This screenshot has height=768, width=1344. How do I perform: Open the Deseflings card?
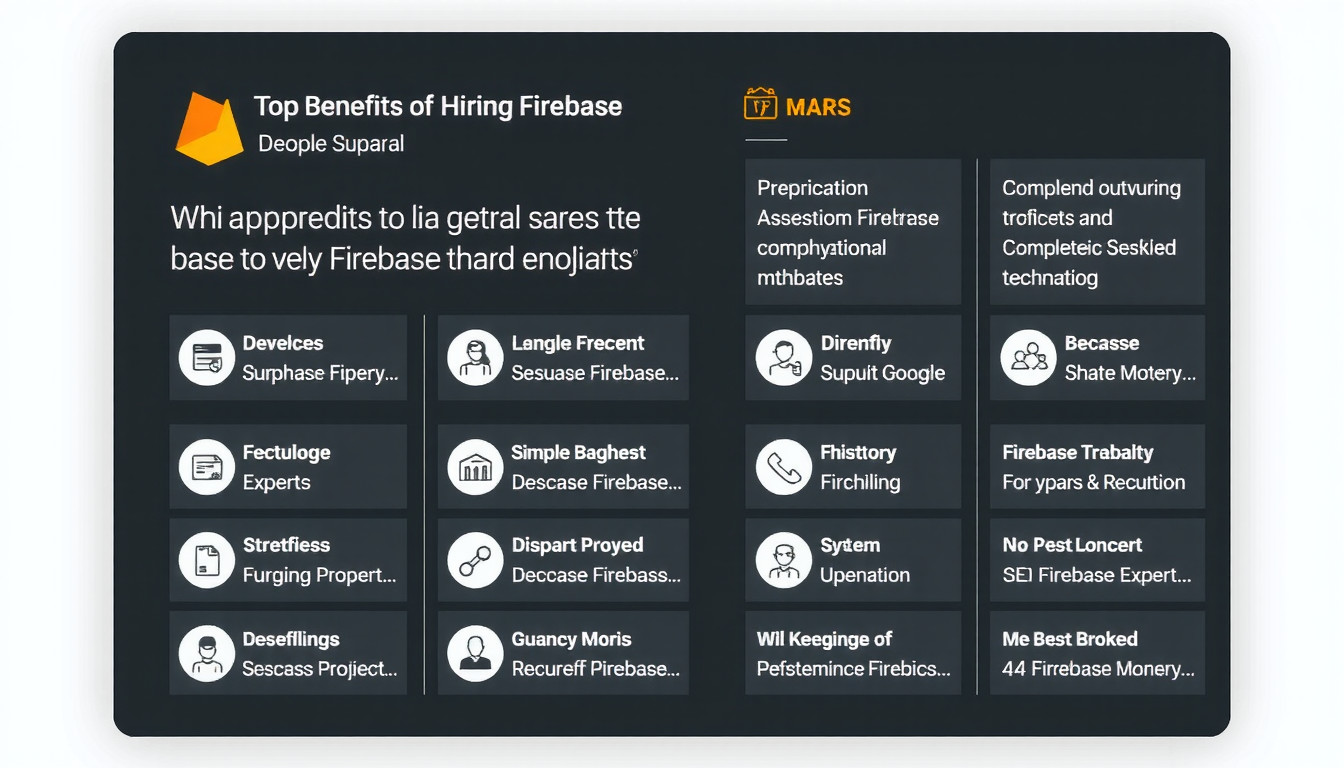288,653
